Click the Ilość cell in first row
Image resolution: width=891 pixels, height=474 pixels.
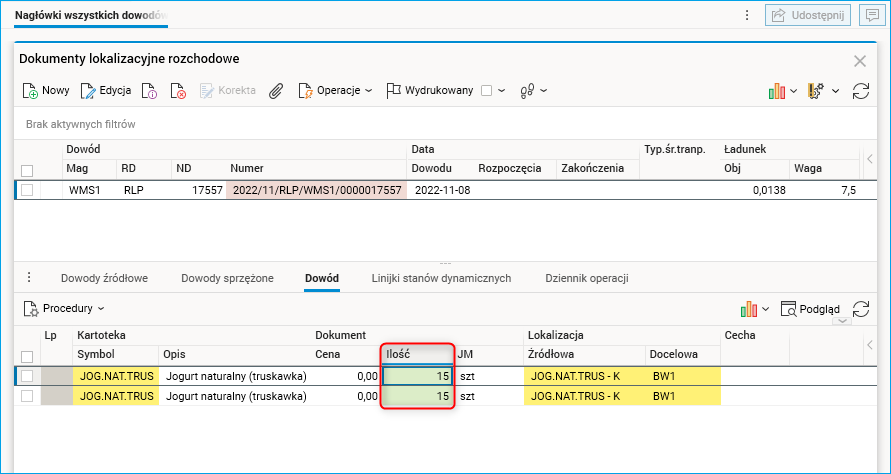(418, 376)
